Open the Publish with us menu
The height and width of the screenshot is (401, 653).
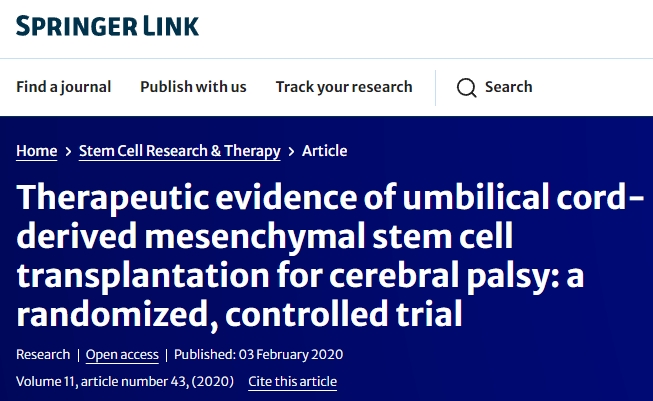pos(193,87)
